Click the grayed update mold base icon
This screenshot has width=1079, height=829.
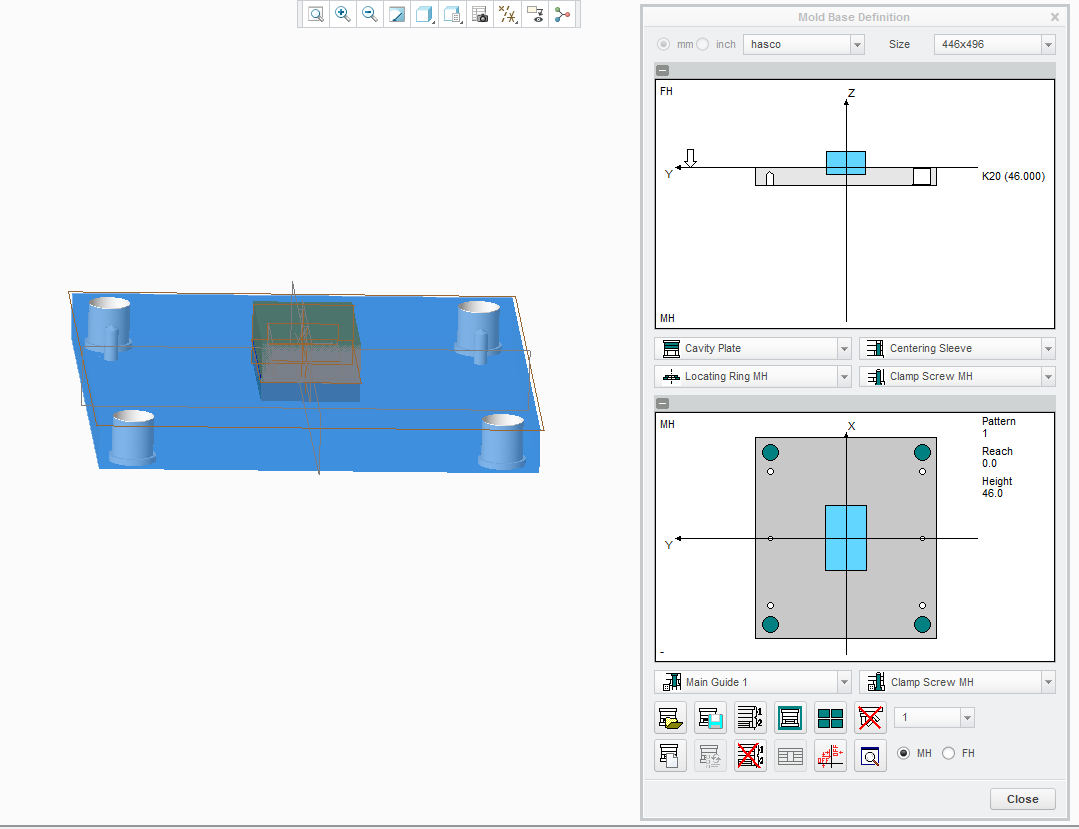pos(710,756)
